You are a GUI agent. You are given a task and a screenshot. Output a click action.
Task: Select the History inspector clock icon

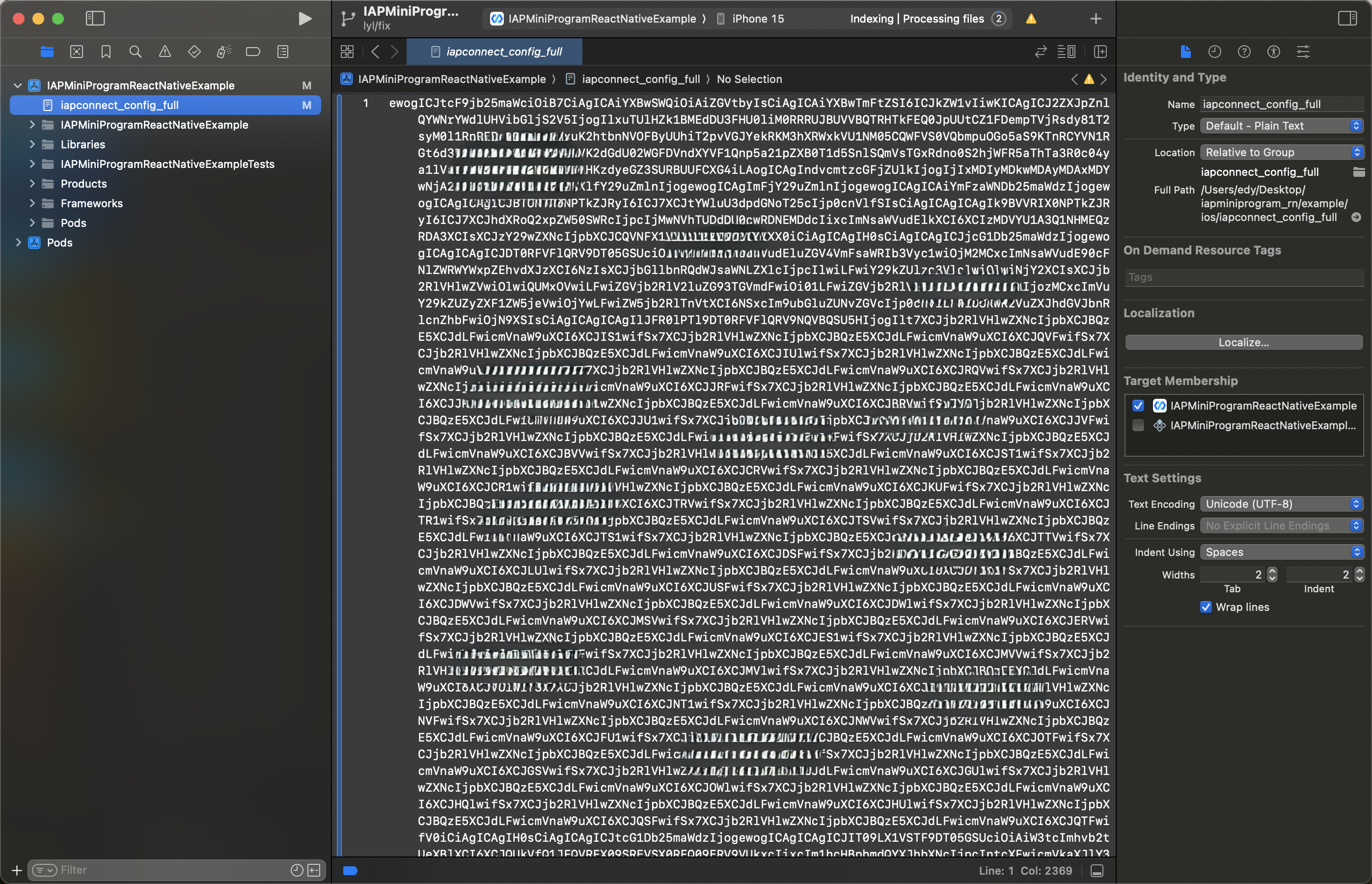pyautogui.click(x=1215, y=52)
